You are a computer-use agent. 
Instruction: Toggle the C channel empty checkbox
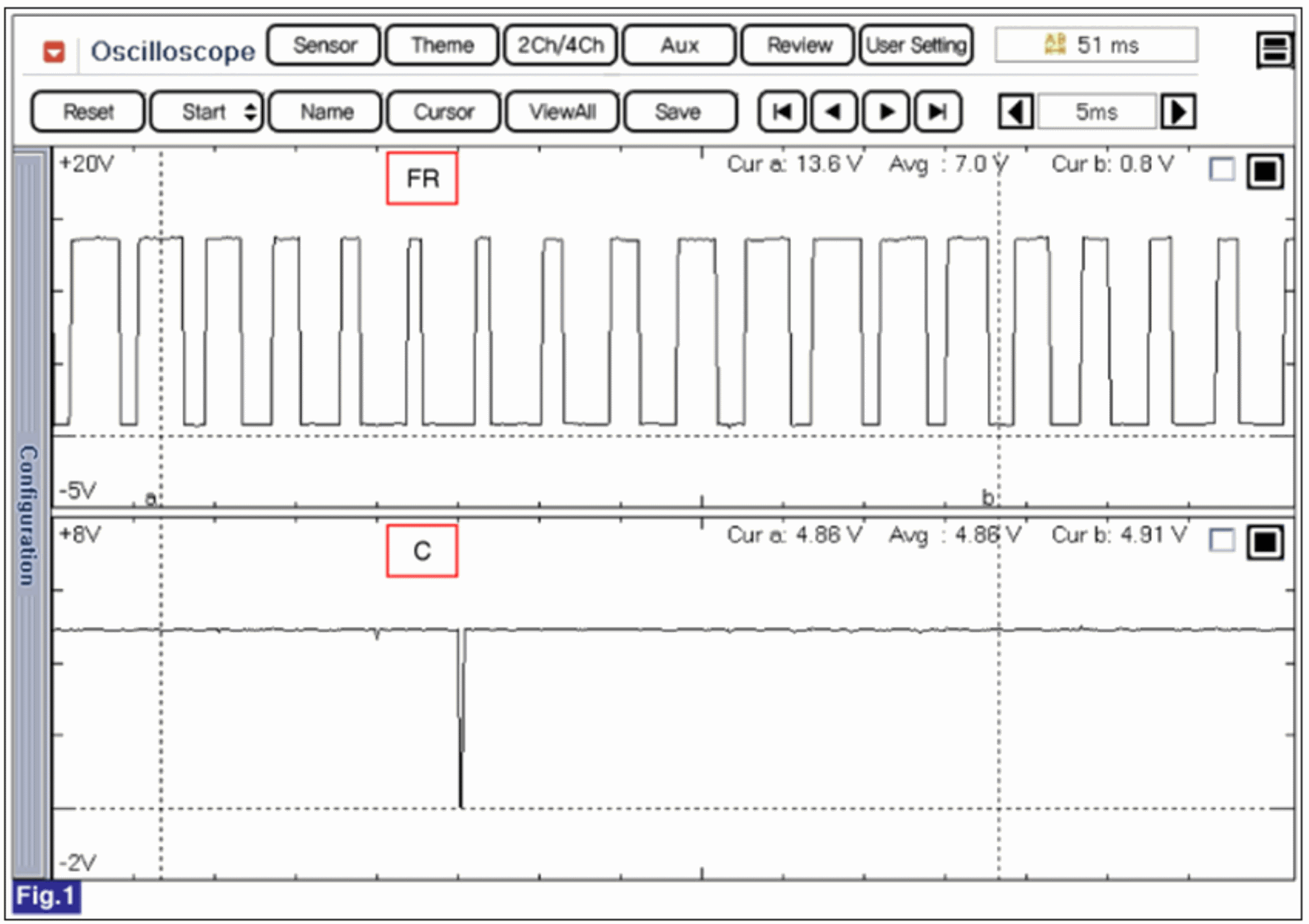[1221, 540]
